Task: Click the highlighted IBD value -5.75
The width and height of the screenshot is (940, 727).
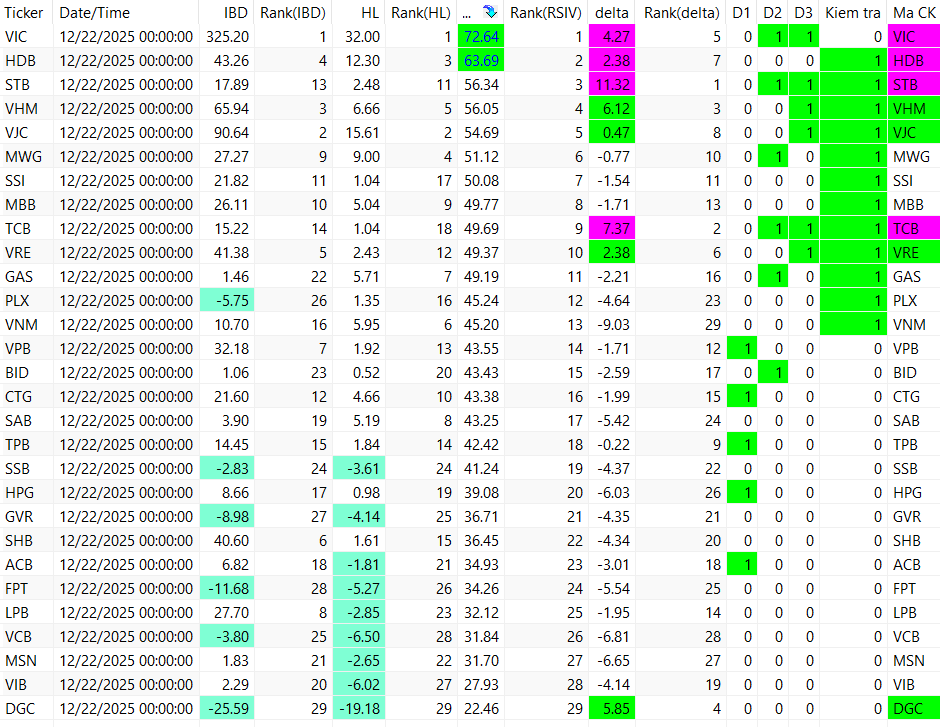Action: point(227,300)
